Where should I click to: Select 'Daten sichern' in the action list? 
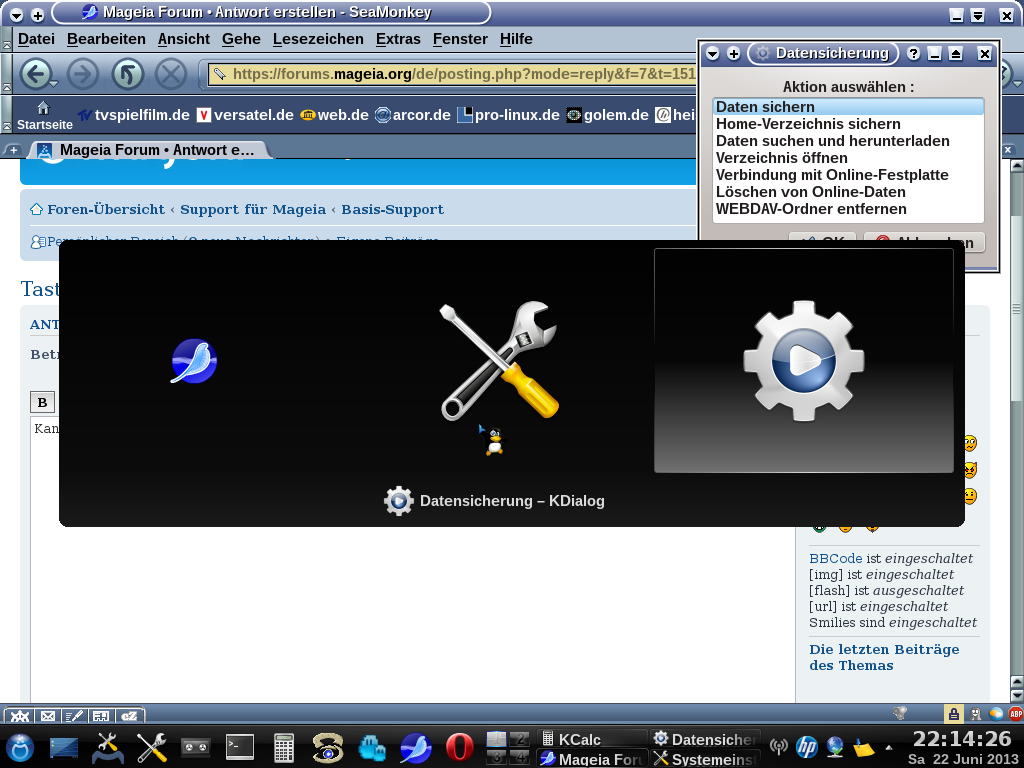tap(848, 107)
